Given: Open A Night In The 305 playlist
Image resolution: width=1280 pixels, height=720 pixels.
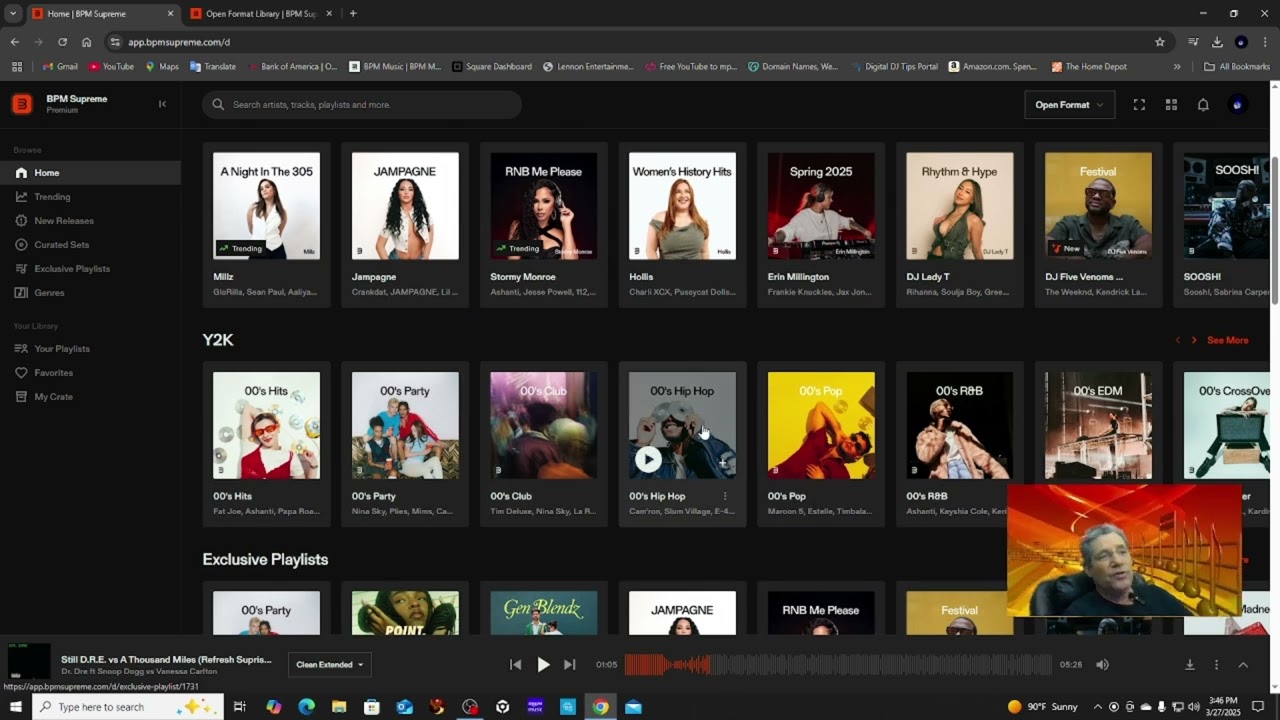Looking at the screenshot, I should pyautogui.click(x=266, y=206).
